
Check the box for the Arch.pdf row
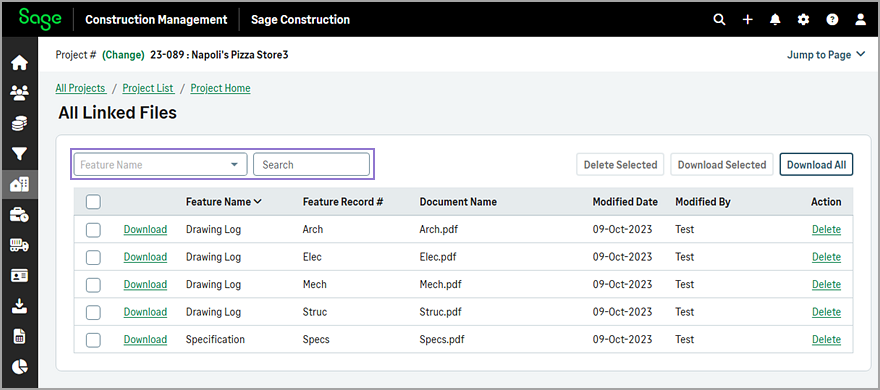[93, 230]
